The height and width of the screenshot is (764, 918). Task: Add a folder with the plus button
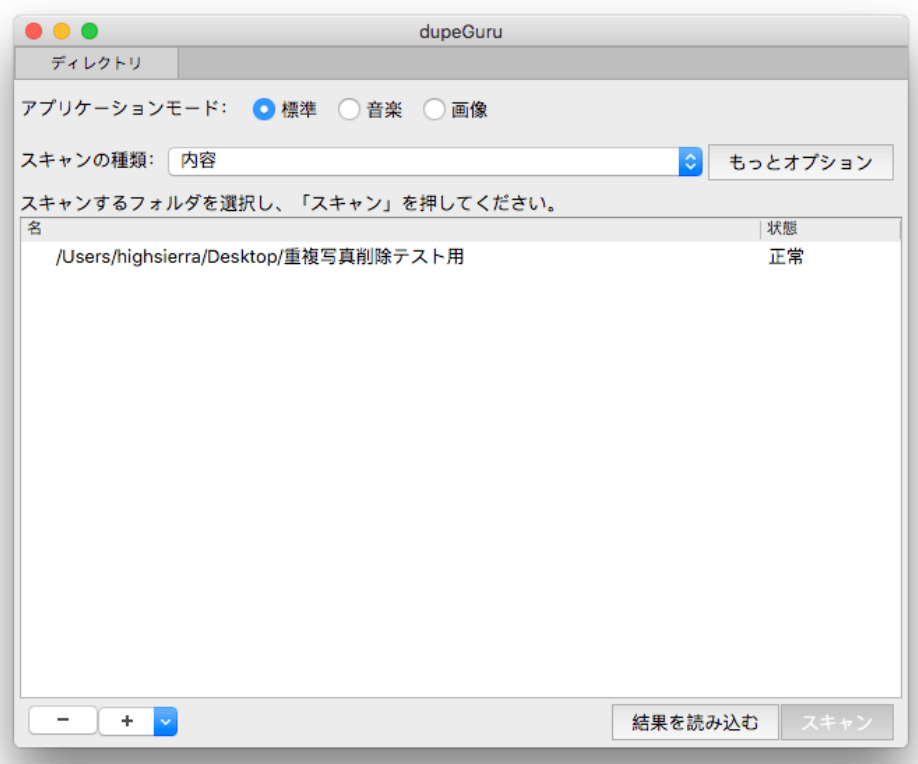(126, 721)
